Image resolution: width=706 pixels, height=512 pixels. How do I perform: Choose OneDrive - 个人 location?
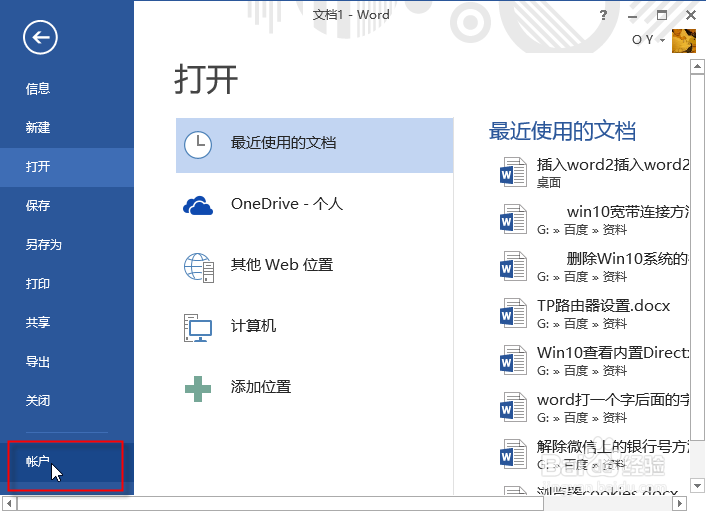(x=314, y=204)
